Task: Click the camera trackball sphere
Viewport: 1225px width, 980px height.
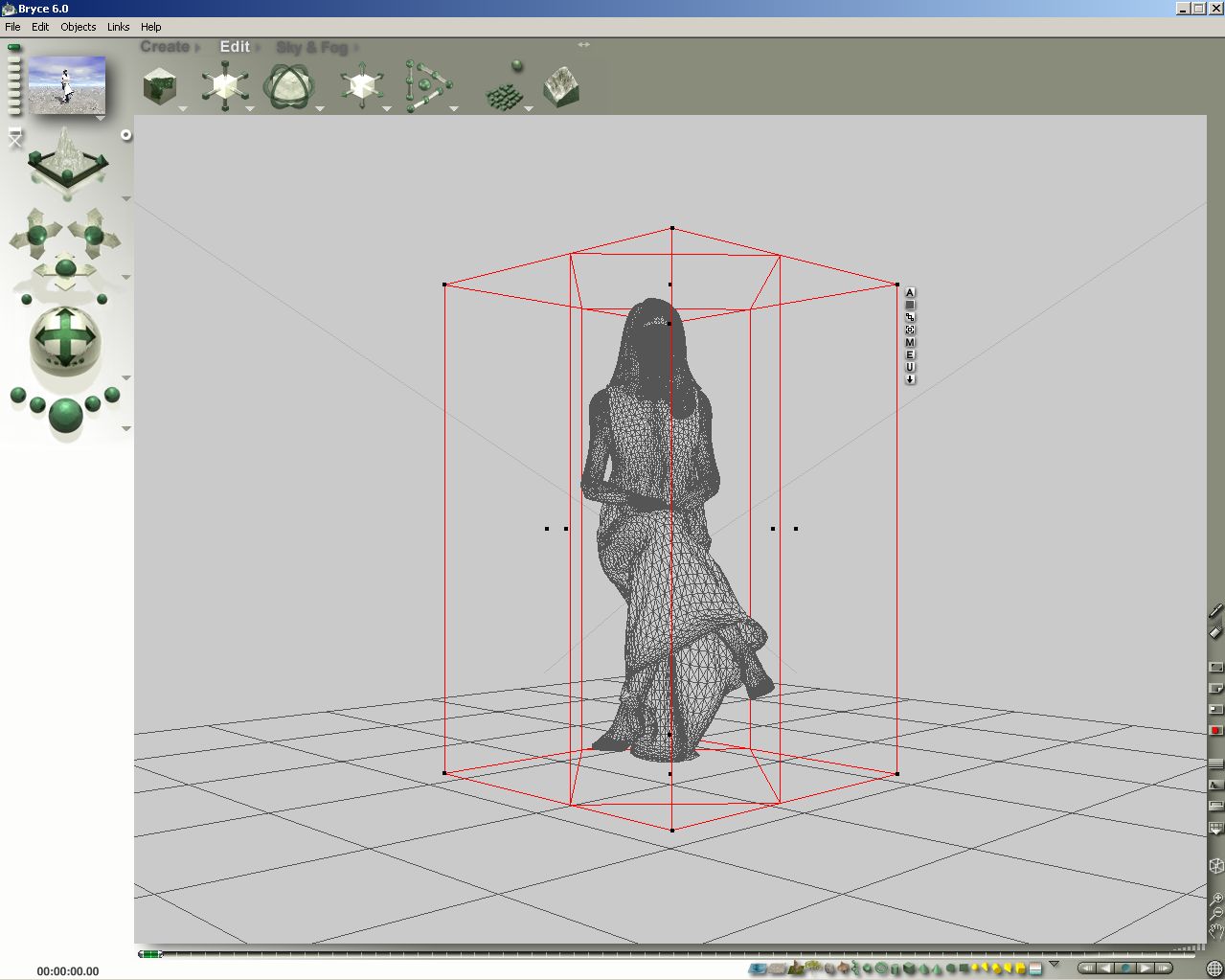Action: pos(65,337)
